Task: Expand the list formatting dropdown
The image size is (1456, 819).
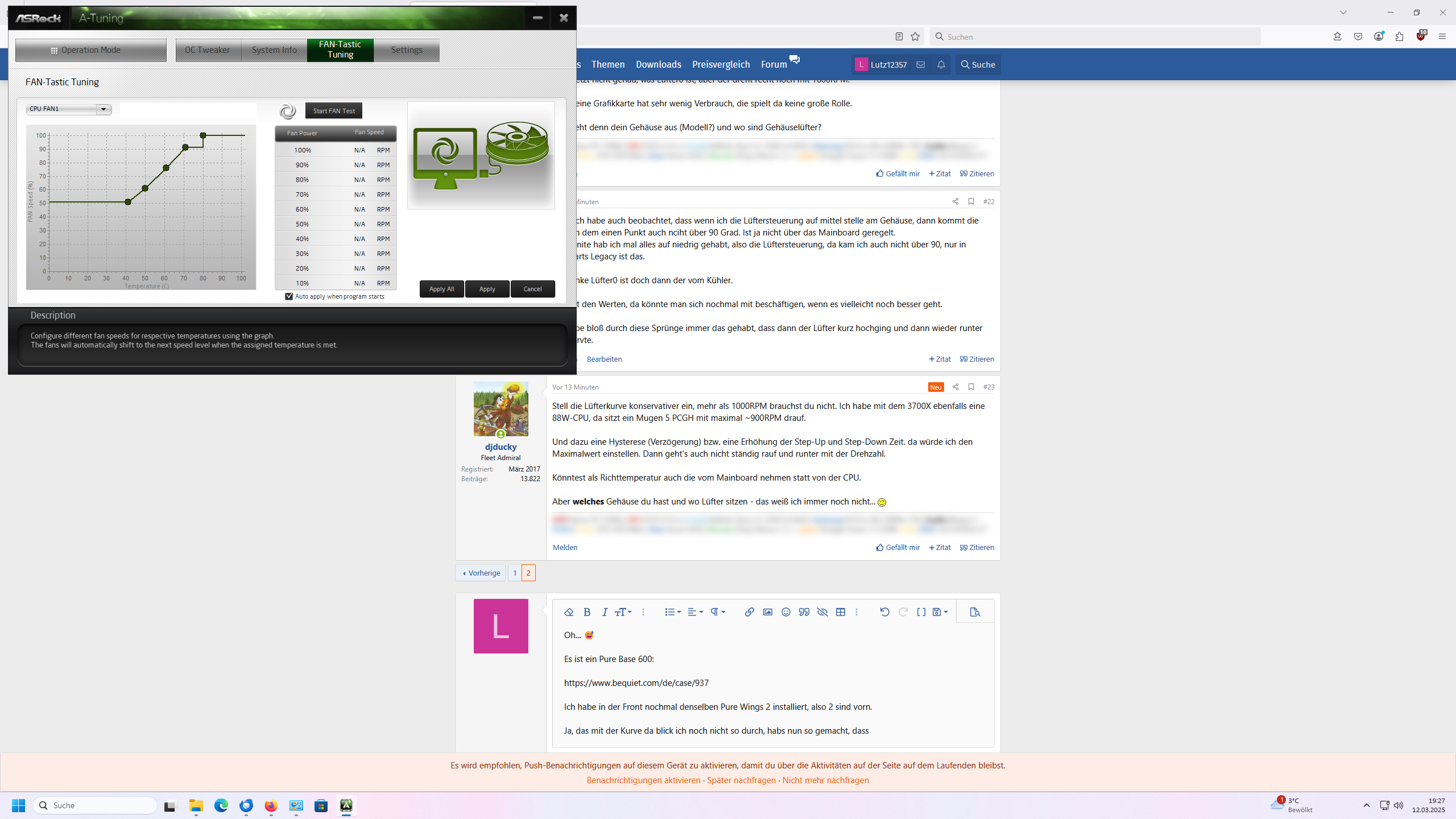Action: click(x=673, y=612)
